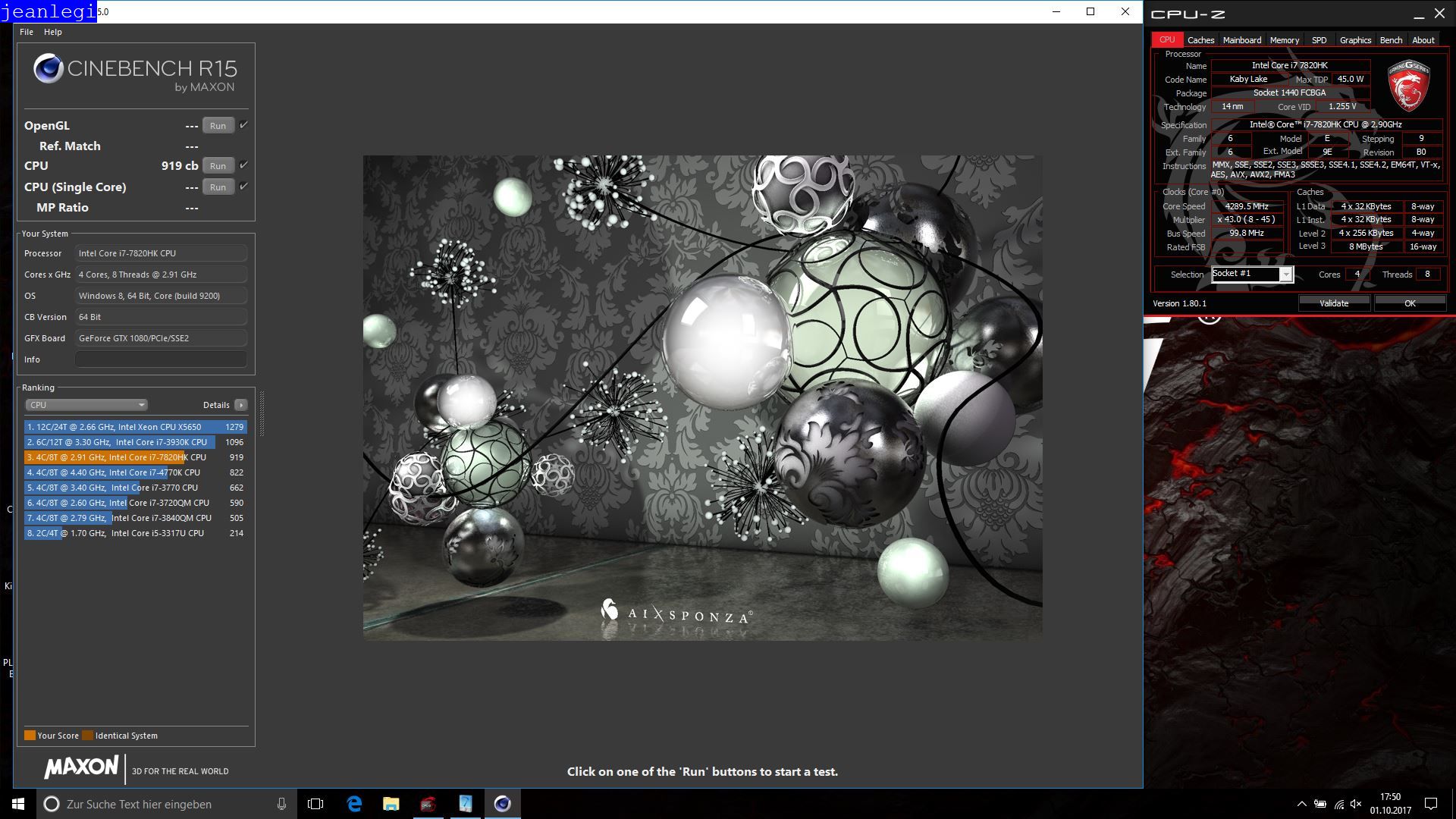
Task: Click the CPU-Z Name field Intel Core i7 7820HK
Action: point(1289,65)
